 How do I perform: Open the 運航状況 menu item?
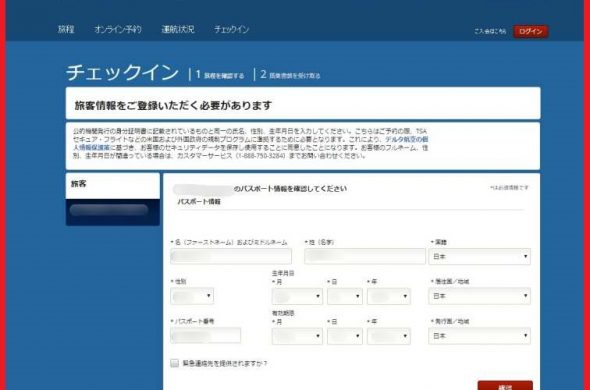pyautogui.click(x=178, y=29)
